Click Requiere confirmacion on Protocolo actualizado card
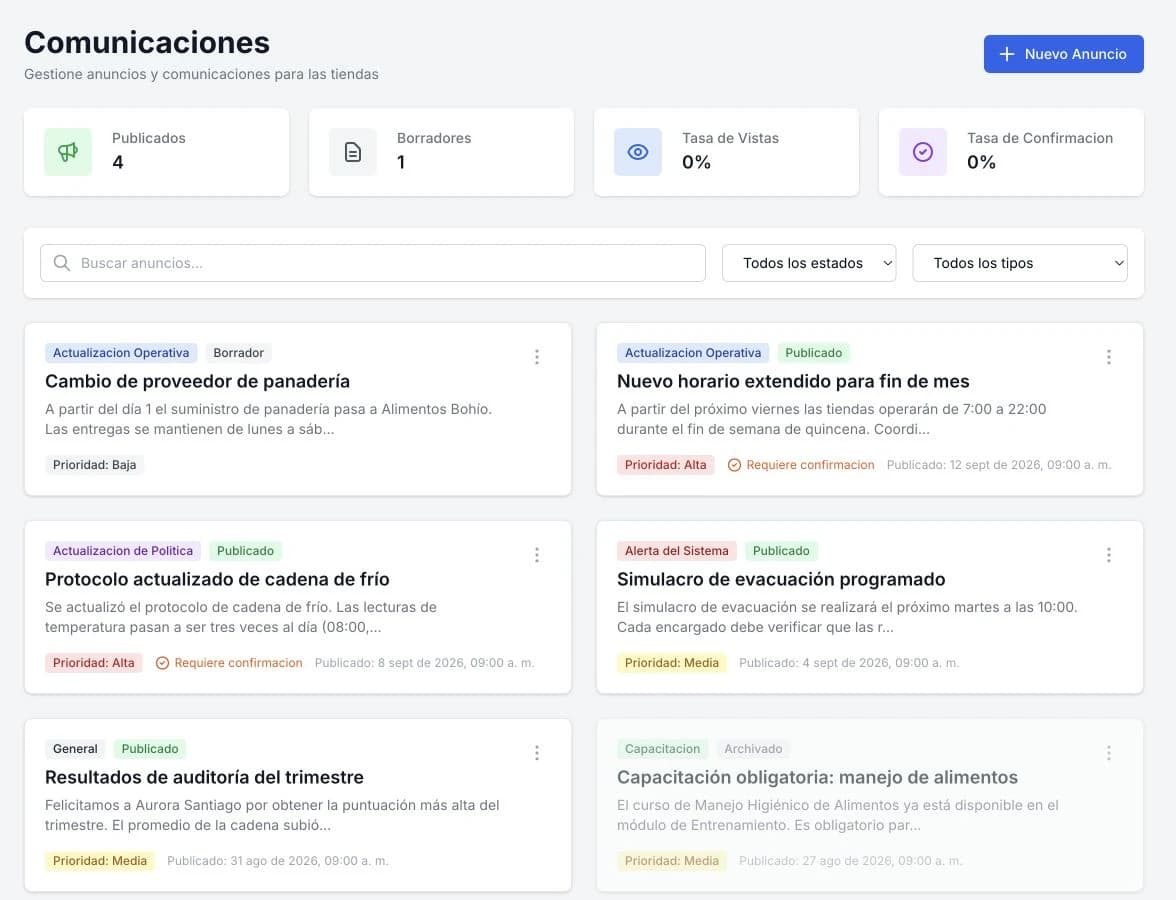Viewport: 1176px width, 900px height. point(238,663)
